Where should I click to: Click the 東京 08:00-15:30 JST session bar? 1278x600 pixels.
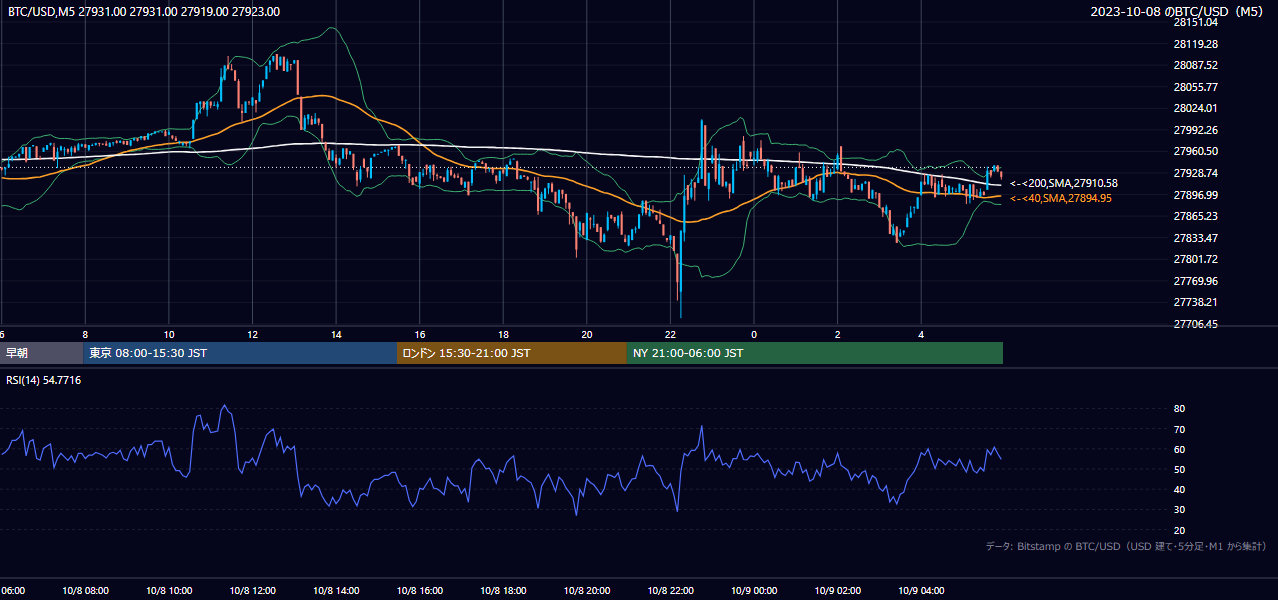coord(240,353)
